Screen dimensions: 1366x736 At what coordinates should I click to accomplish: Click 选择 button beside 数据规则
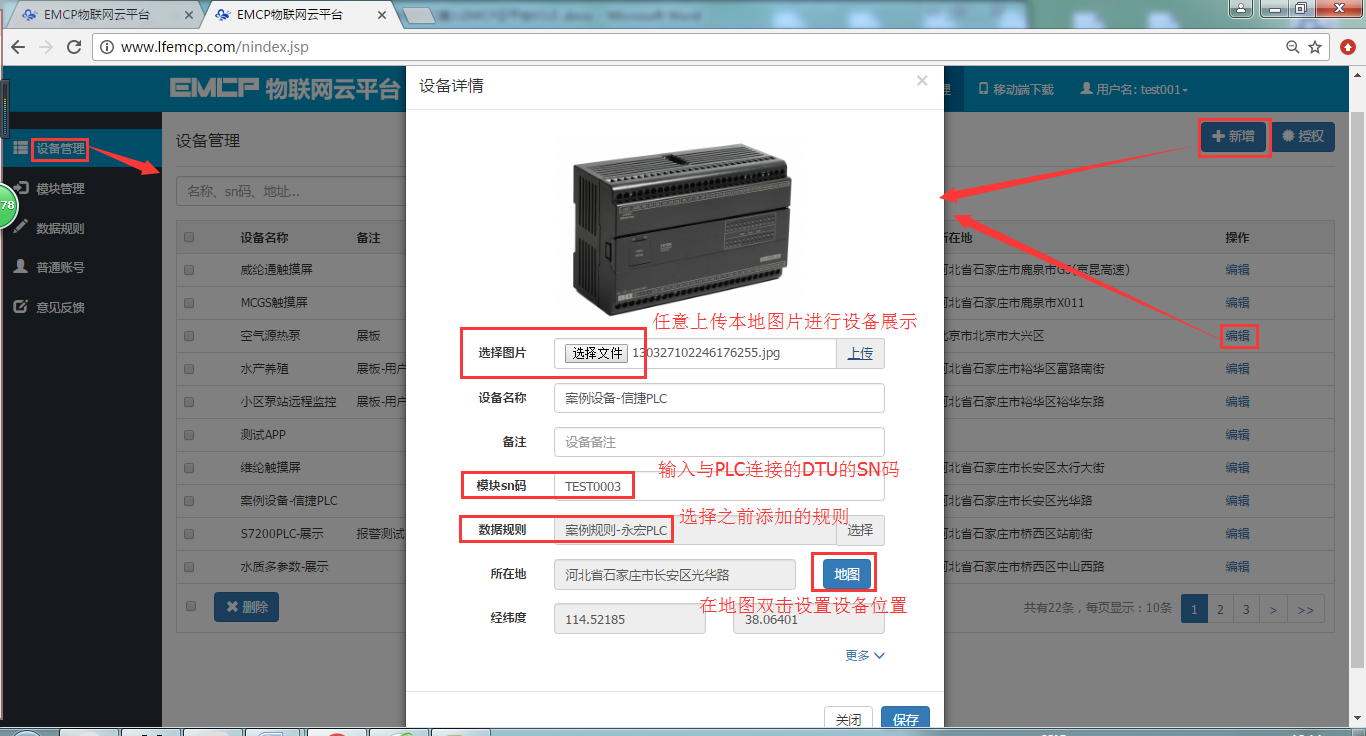pos(860,530)
